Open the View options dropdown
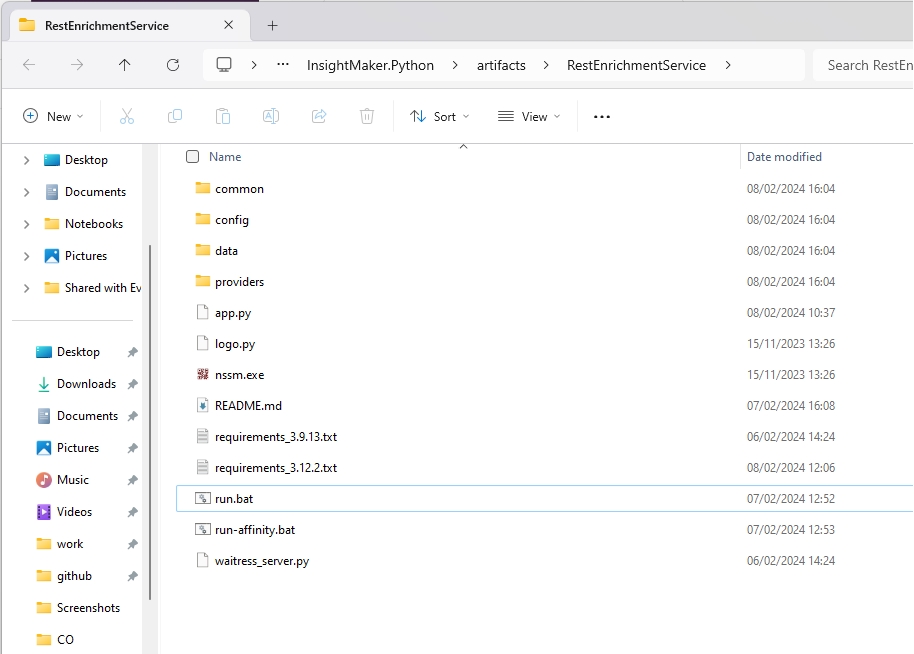 click(x=529, y=117)
